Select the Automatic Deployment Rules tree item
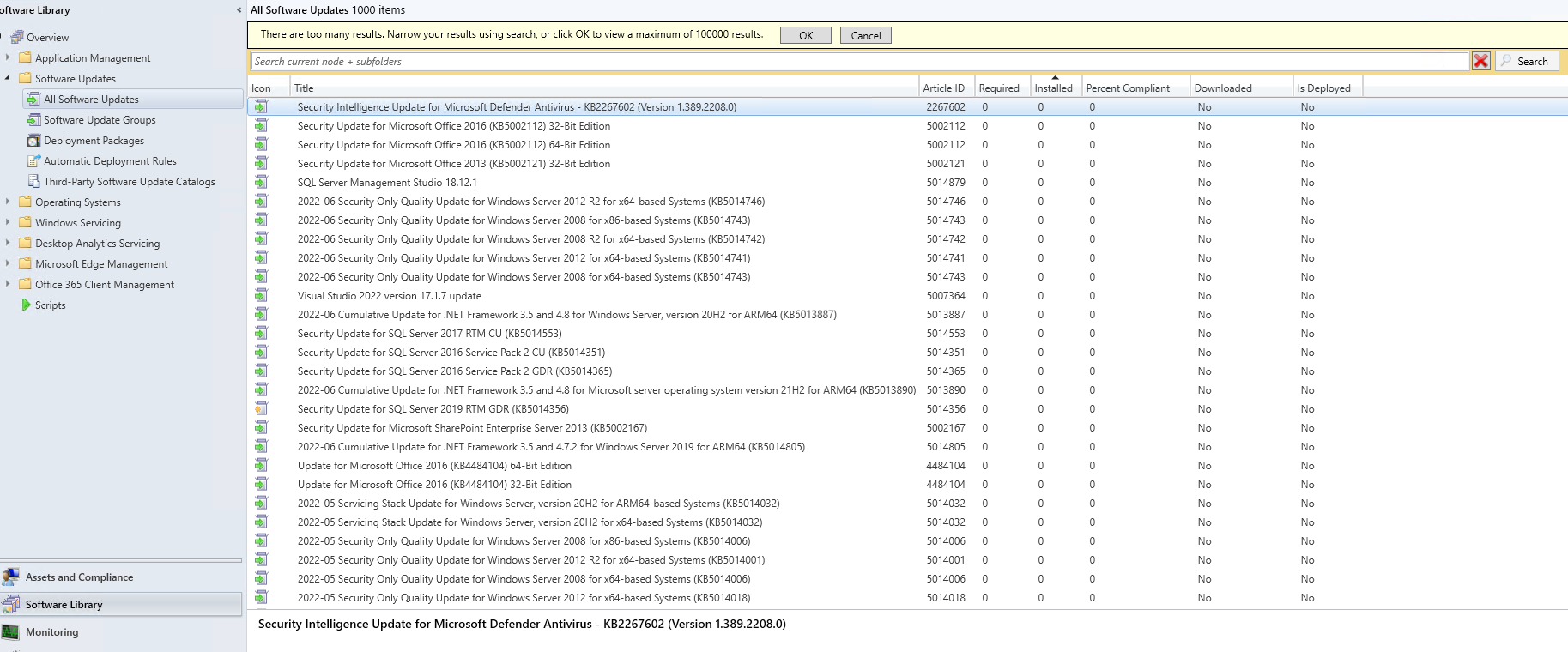 coord(110,160)
